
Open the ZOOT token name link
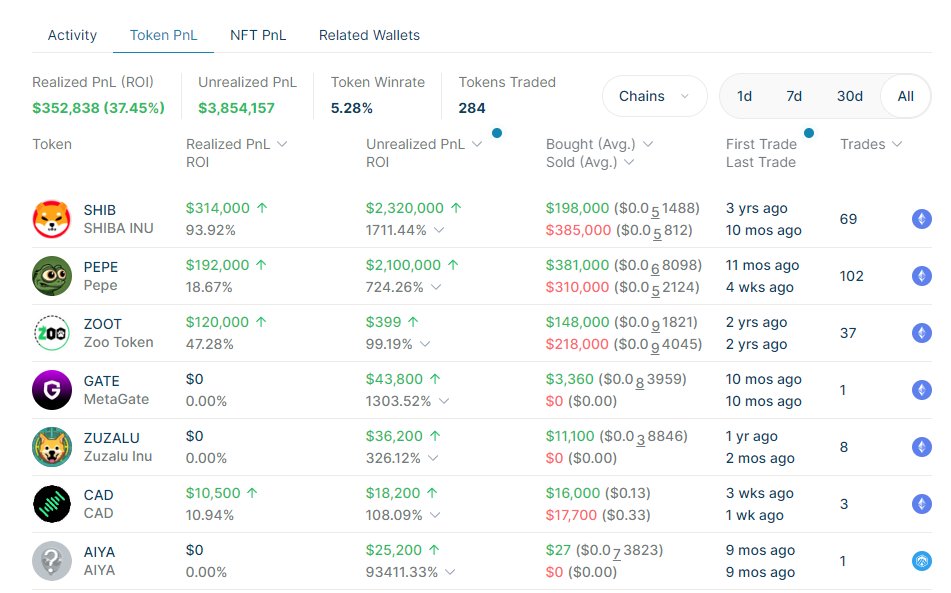click(102, 324)
